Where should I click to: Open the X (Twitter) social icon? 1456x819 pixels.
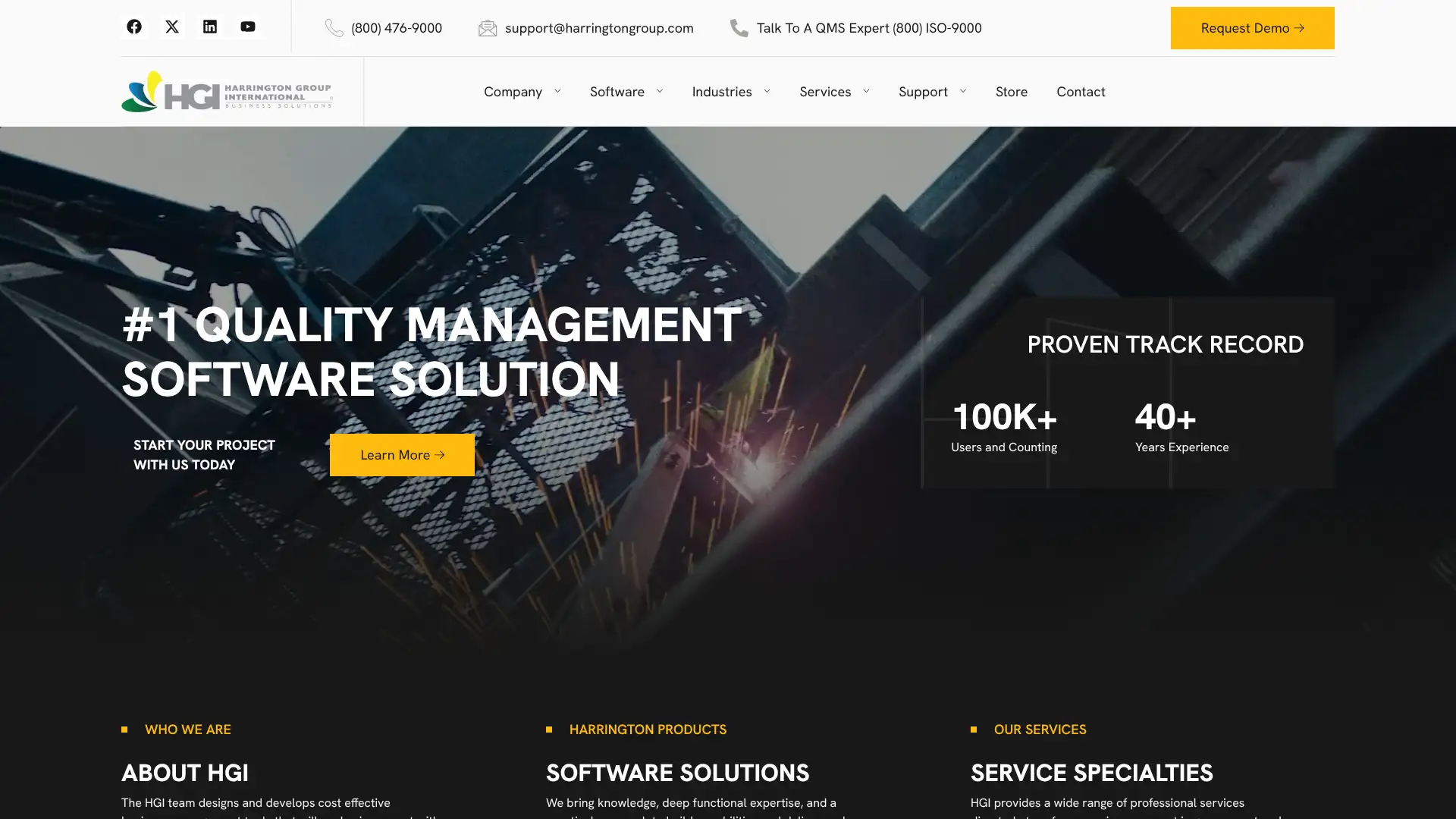coord(172,27)
